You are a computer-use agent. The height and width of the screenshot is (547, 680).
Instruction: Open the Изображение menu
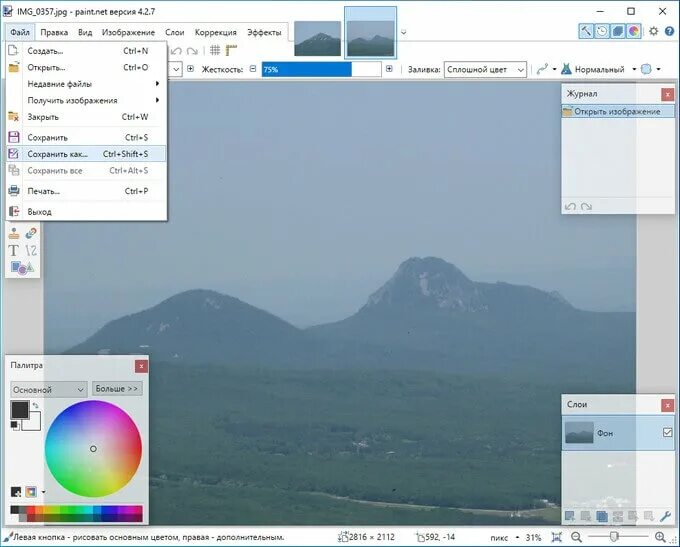128,32
